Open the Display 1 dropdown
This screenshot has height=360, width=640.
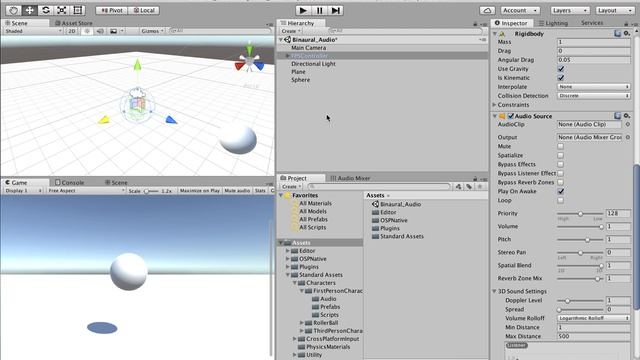(23, 191)
